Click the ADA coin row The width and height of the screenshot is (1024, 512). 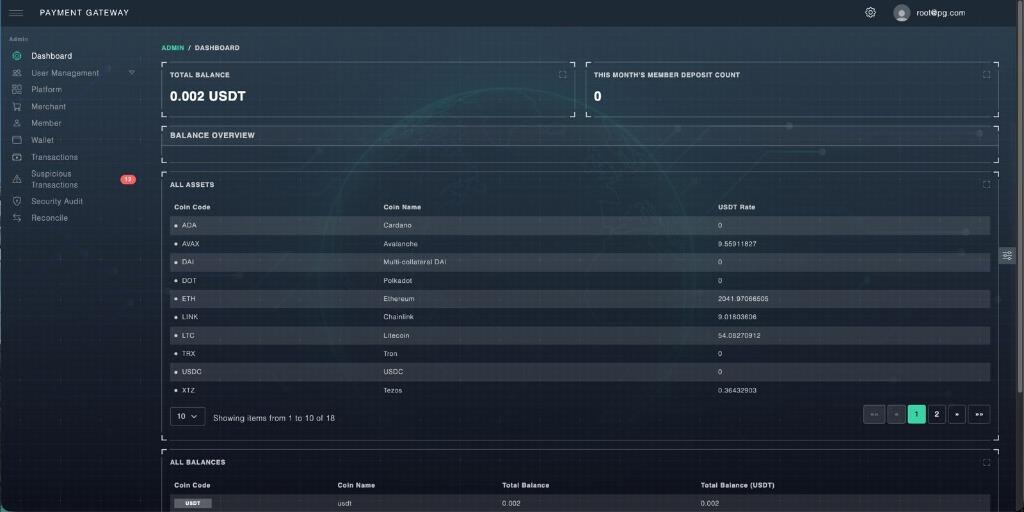(580, 225)
